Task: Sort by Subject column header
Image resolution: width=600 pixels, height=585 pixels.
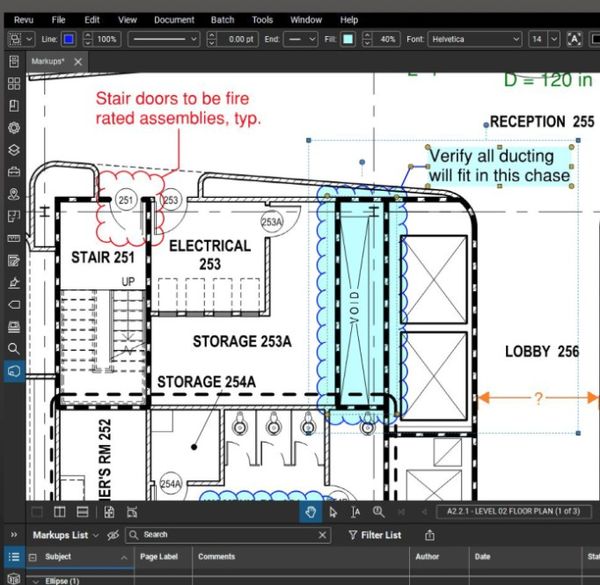Action: coord(58,557)
